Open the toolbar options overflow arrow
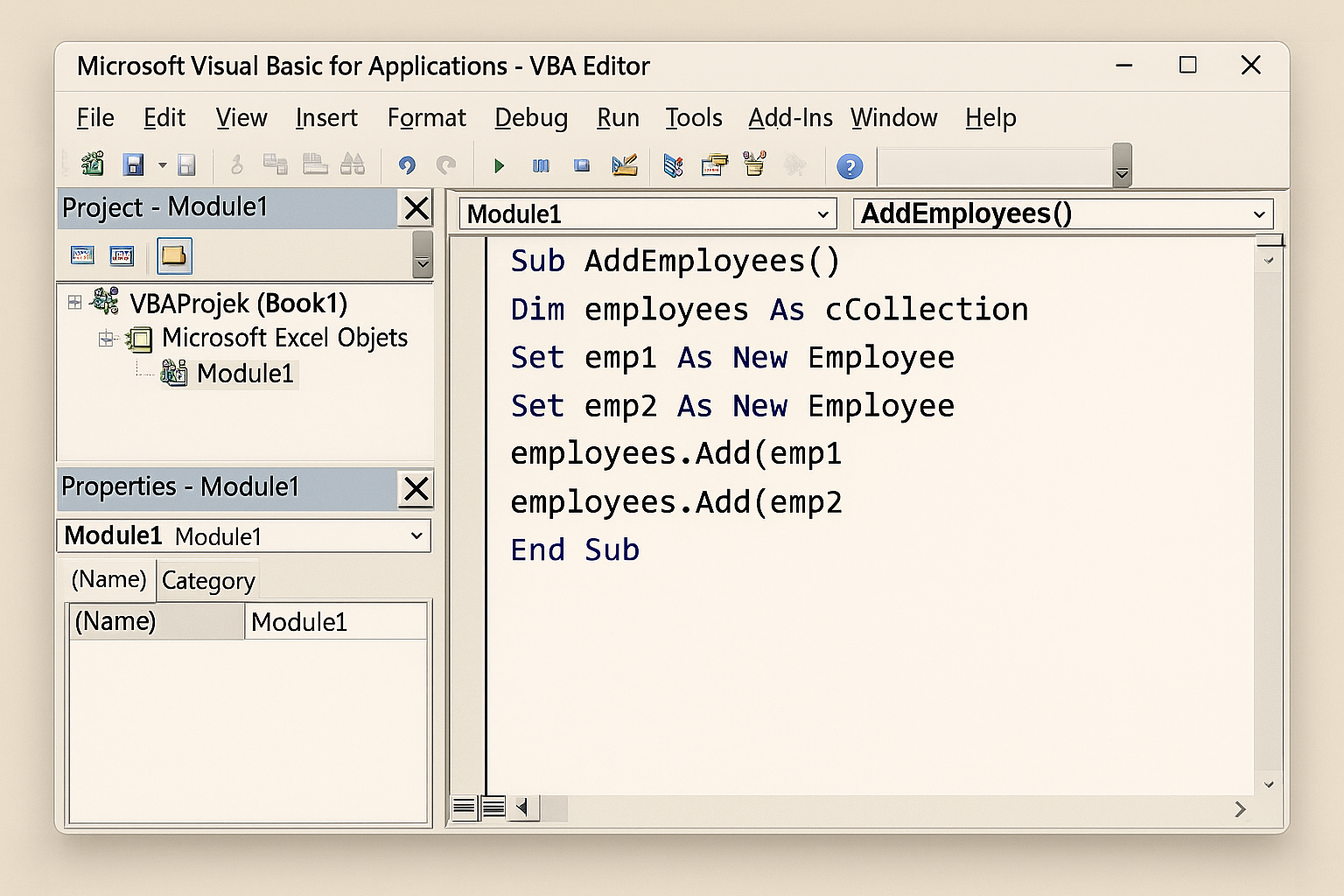This screenshot has width=1344, height=896. [x=1122, y=166]
